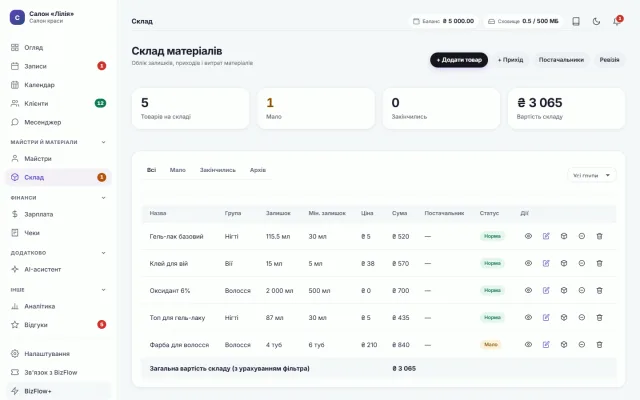The height and width of the screenshot is (400, 640).
Task: Switch to Архів tab
Action: pyautogui.click(x=258, y=170)
